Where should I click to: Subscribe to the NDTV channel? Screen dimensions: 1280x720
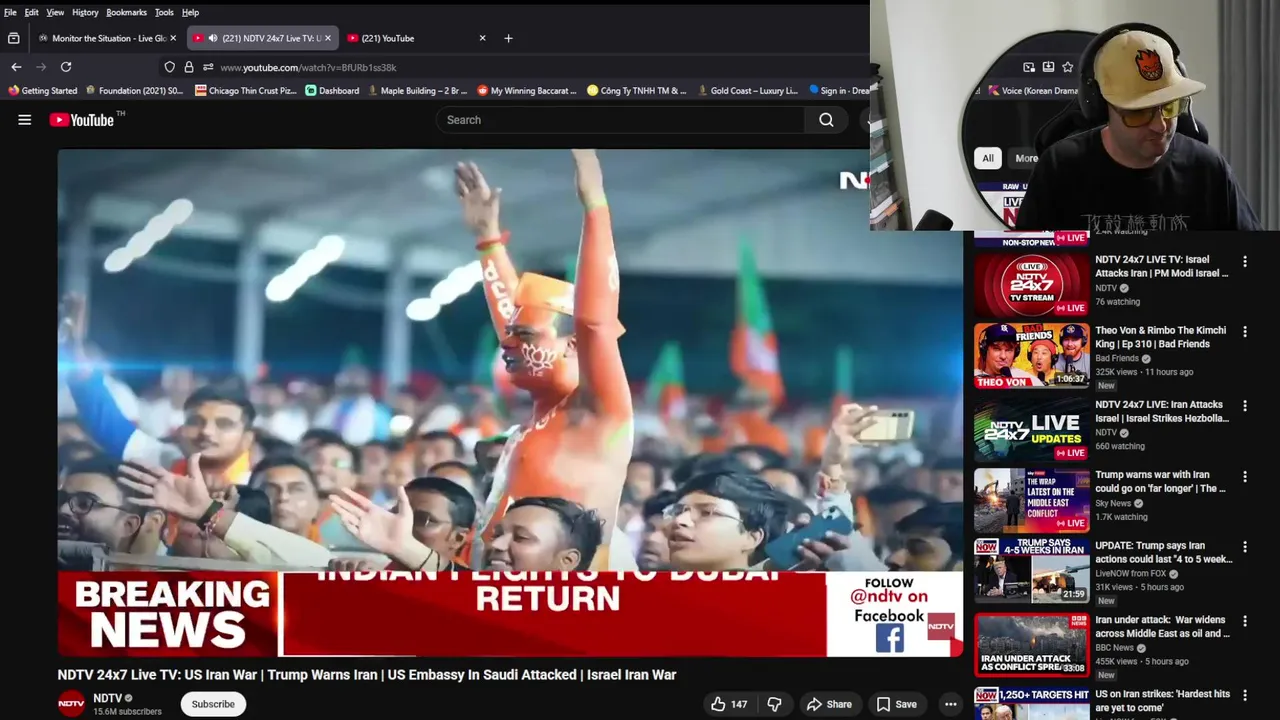(213, 704)
